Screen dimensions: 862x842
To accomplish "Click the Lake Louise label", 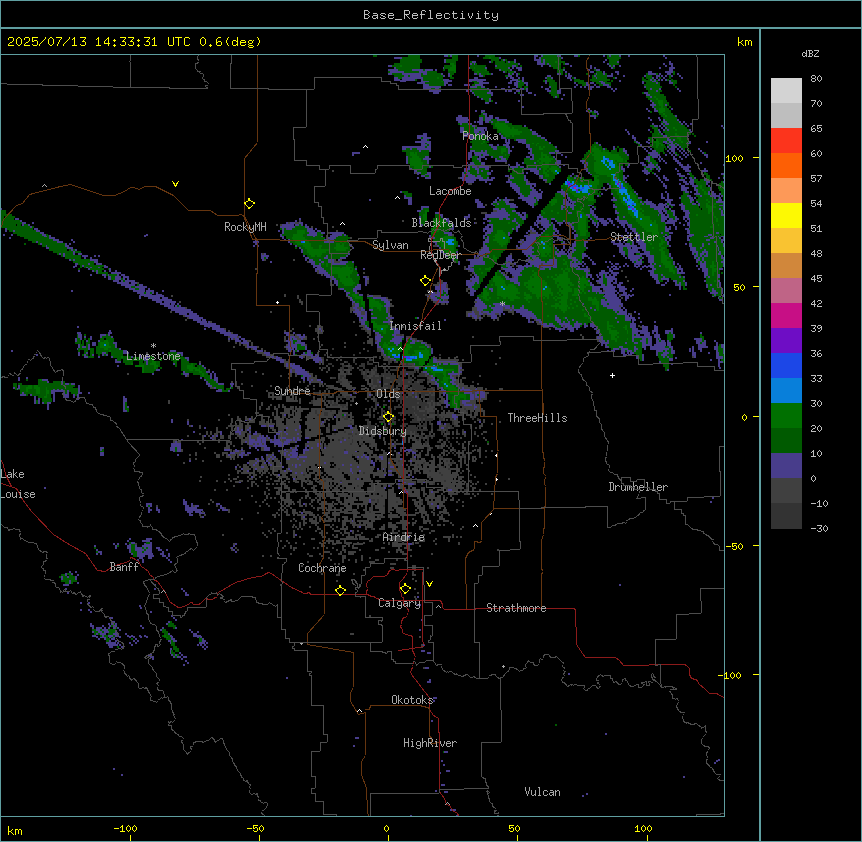I will [x=18, y=484].
